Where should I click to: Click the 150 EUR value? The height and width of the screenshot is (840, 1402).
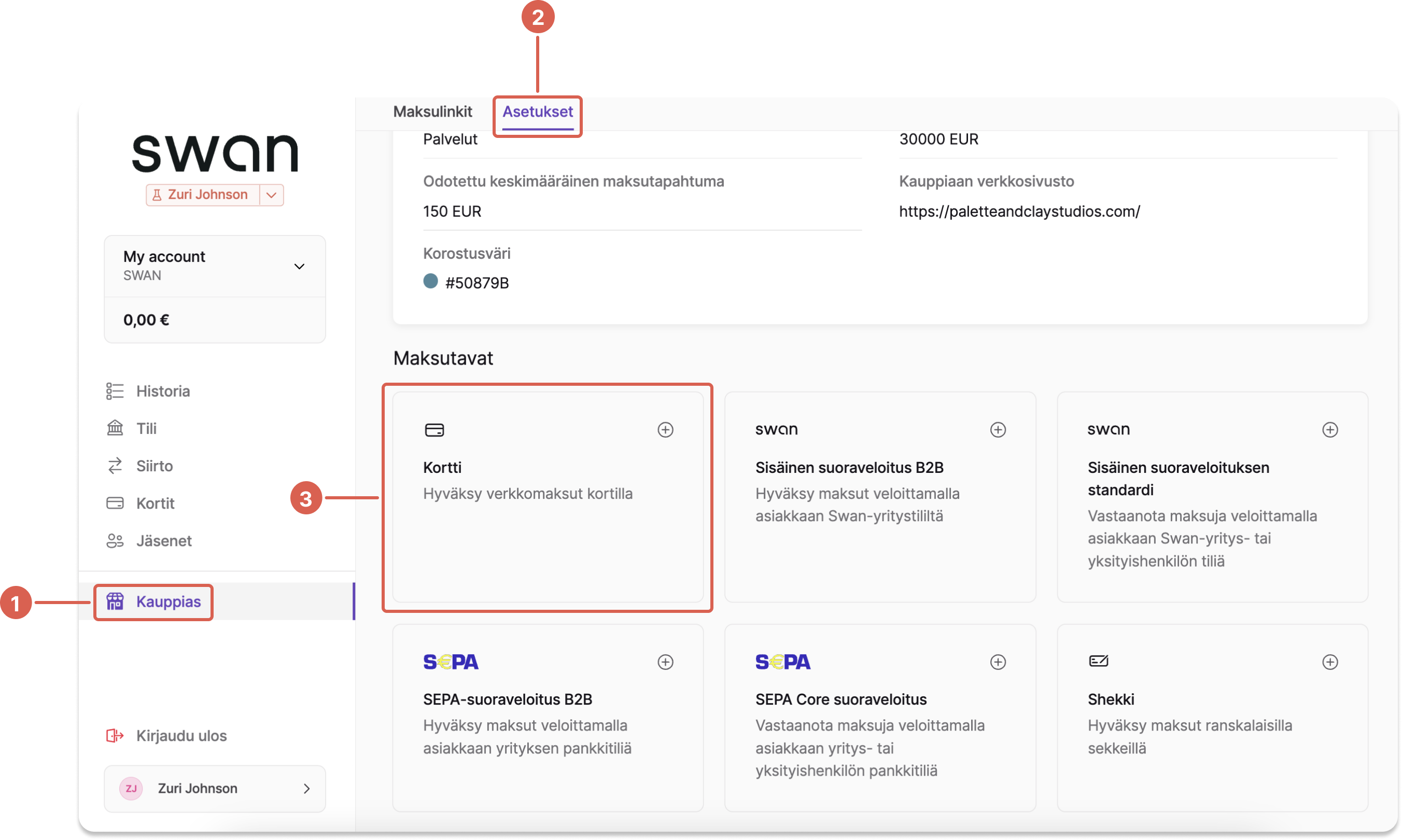tap(452, 211)
